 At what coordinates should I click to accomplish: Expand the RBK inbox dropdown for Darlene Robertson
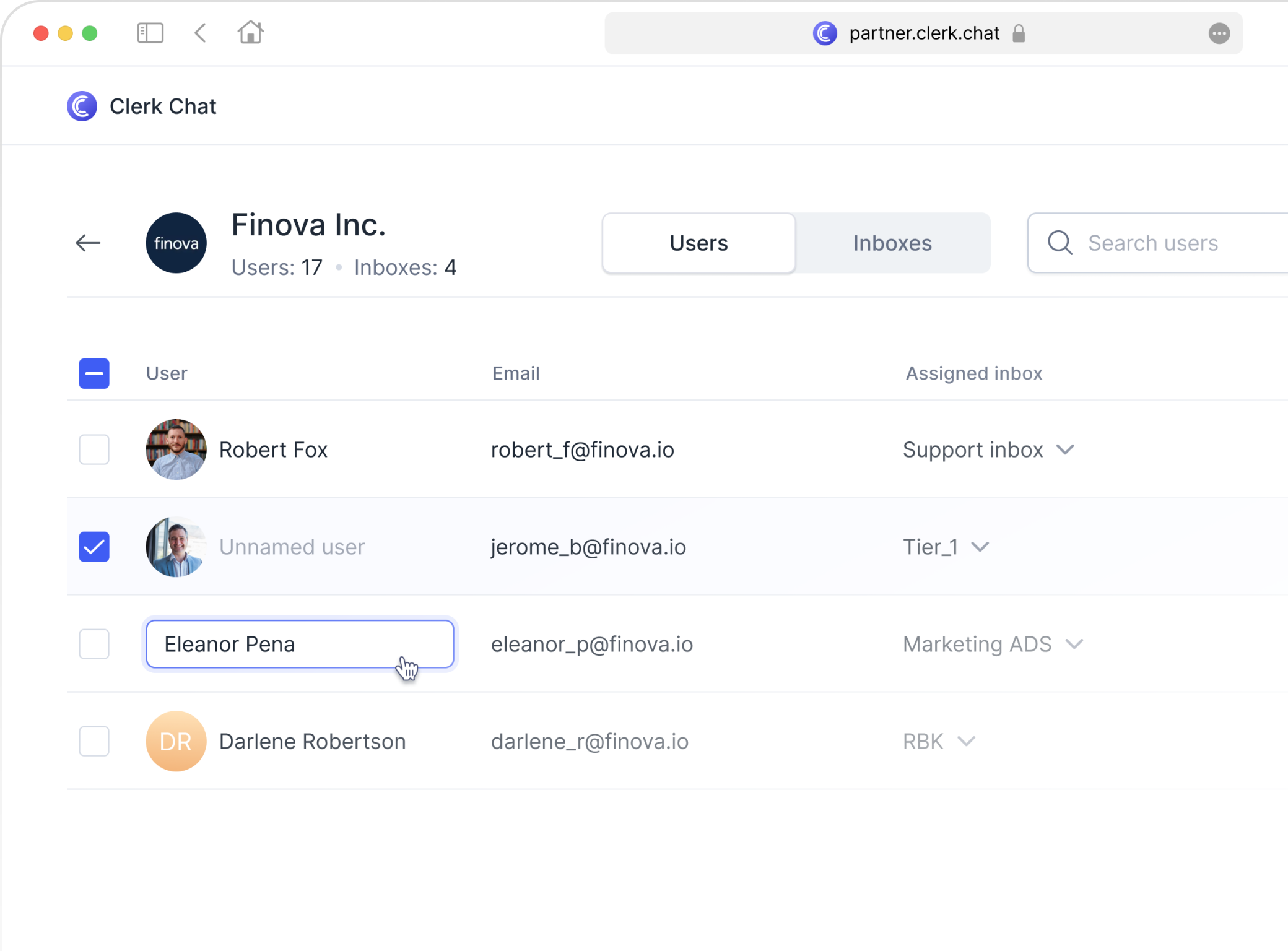[x=967, y=741]
